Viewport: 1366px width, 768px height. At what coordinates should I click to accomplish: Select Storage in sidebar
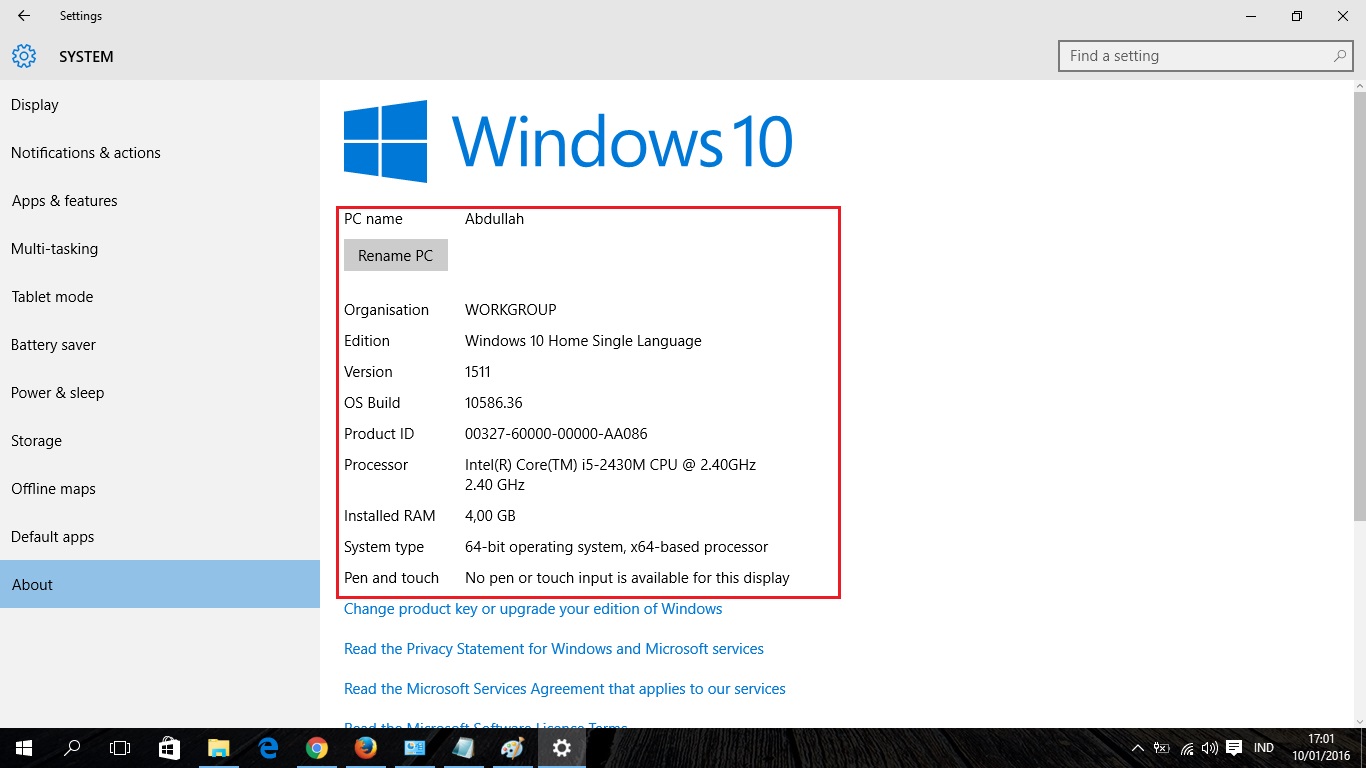[160, 441]
